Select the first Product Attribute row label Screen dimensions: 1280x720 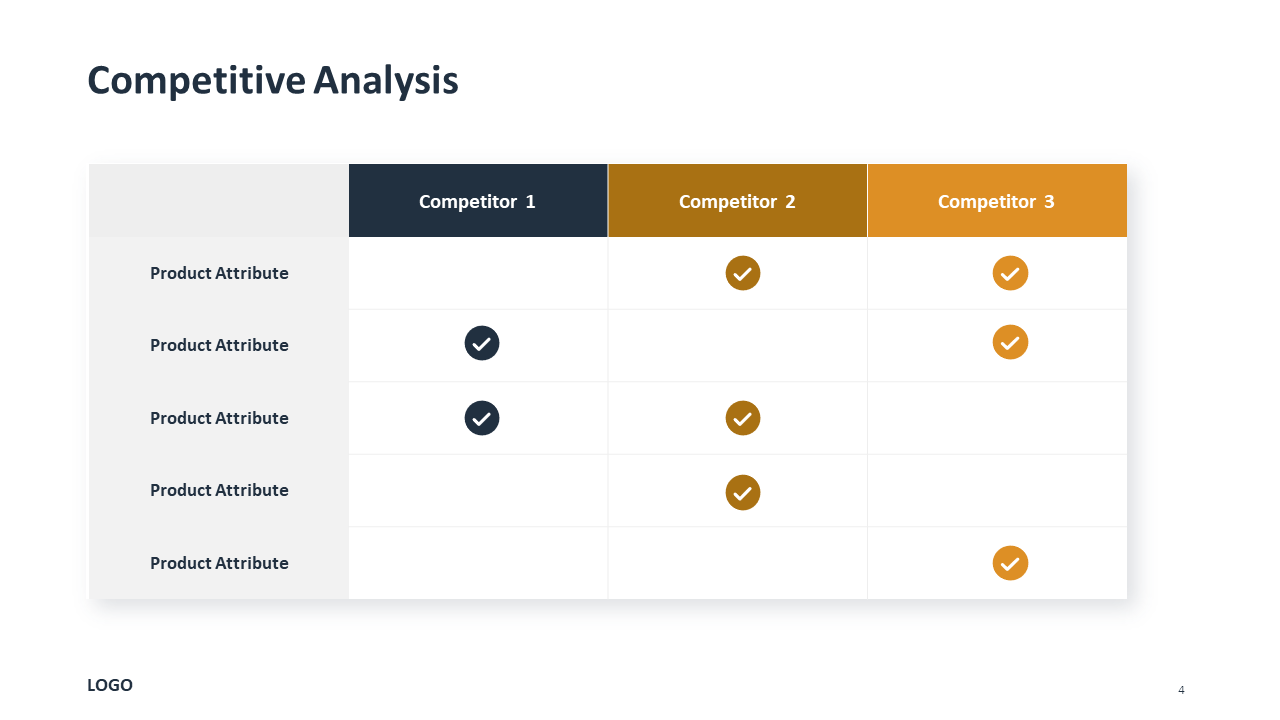219,273
